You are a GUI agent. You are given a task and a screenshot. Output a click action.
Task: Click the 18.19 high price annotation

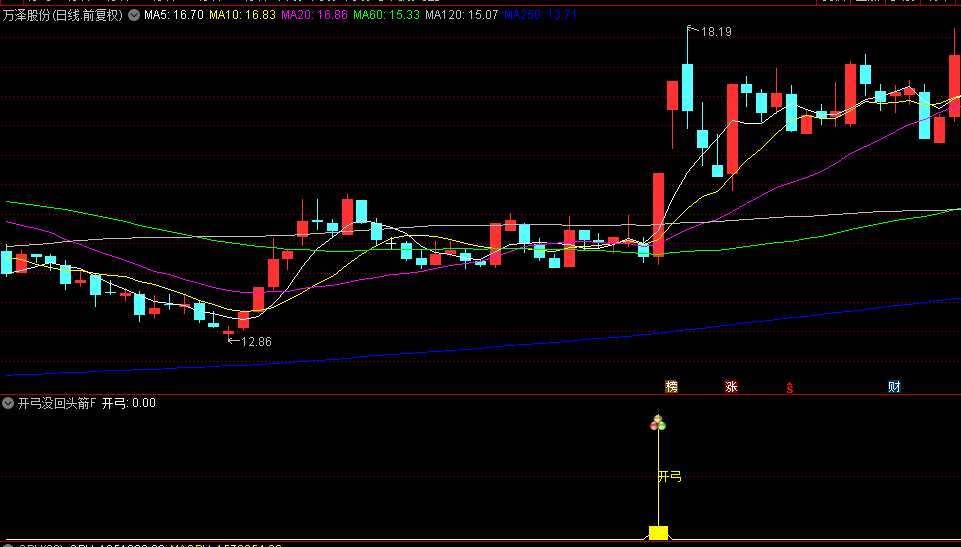(716, 32)
